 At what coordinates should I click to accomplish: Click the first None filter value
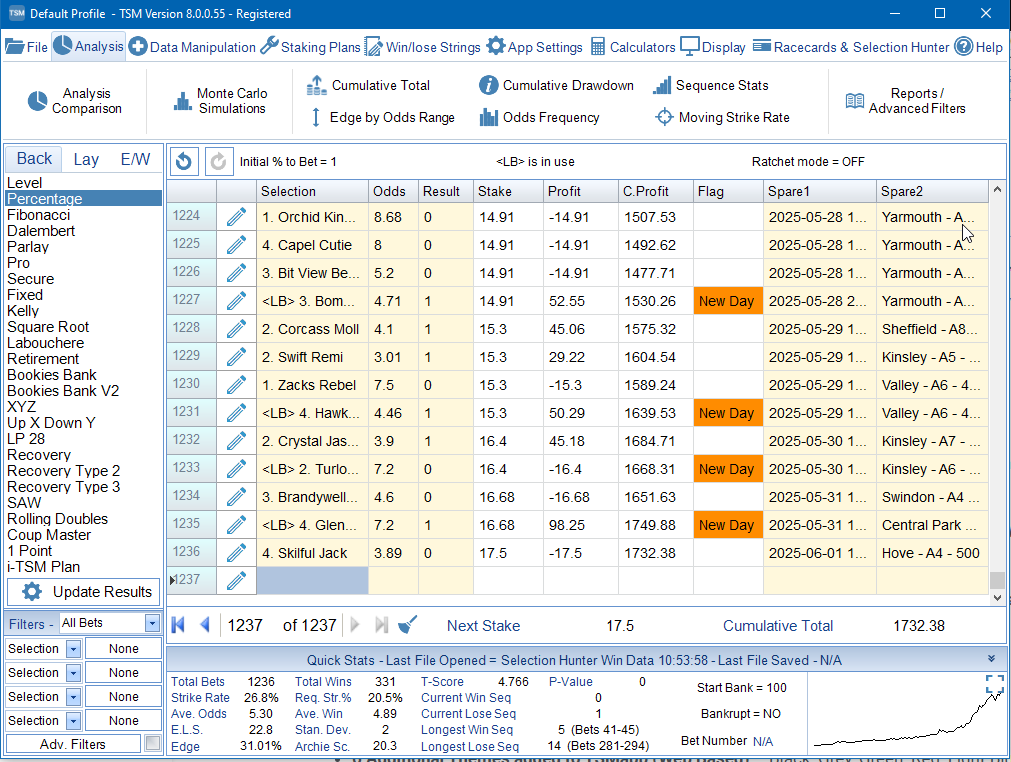[123, 649]
